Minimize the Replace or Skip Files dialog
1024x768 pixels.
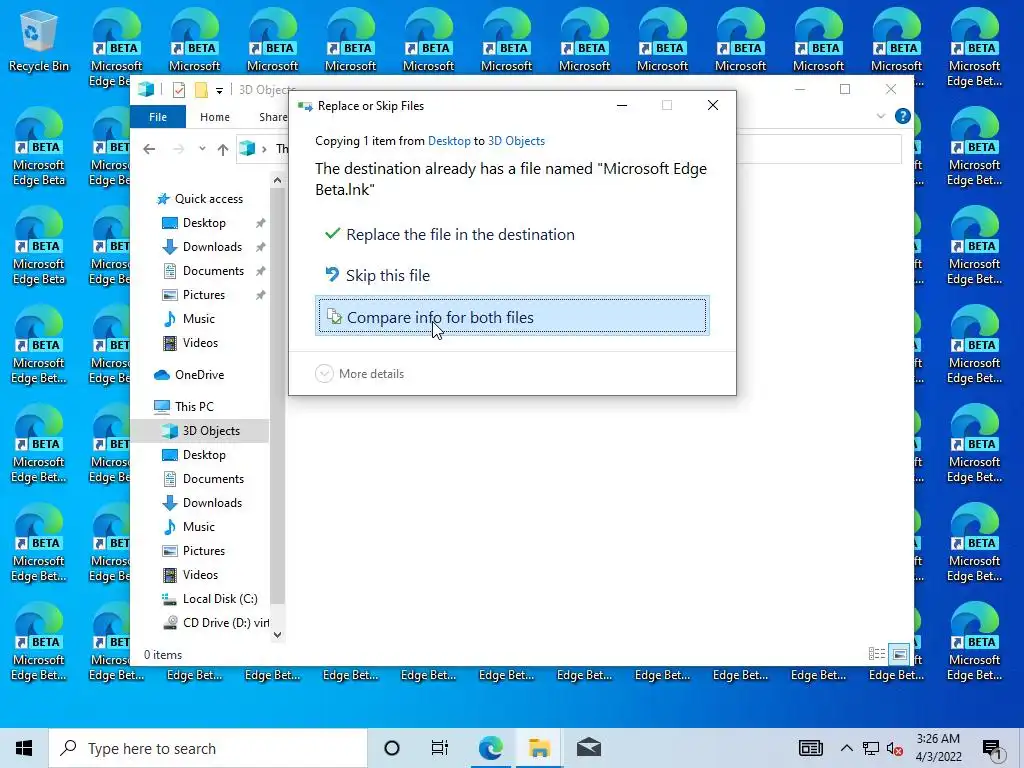(x=622, y=105)
